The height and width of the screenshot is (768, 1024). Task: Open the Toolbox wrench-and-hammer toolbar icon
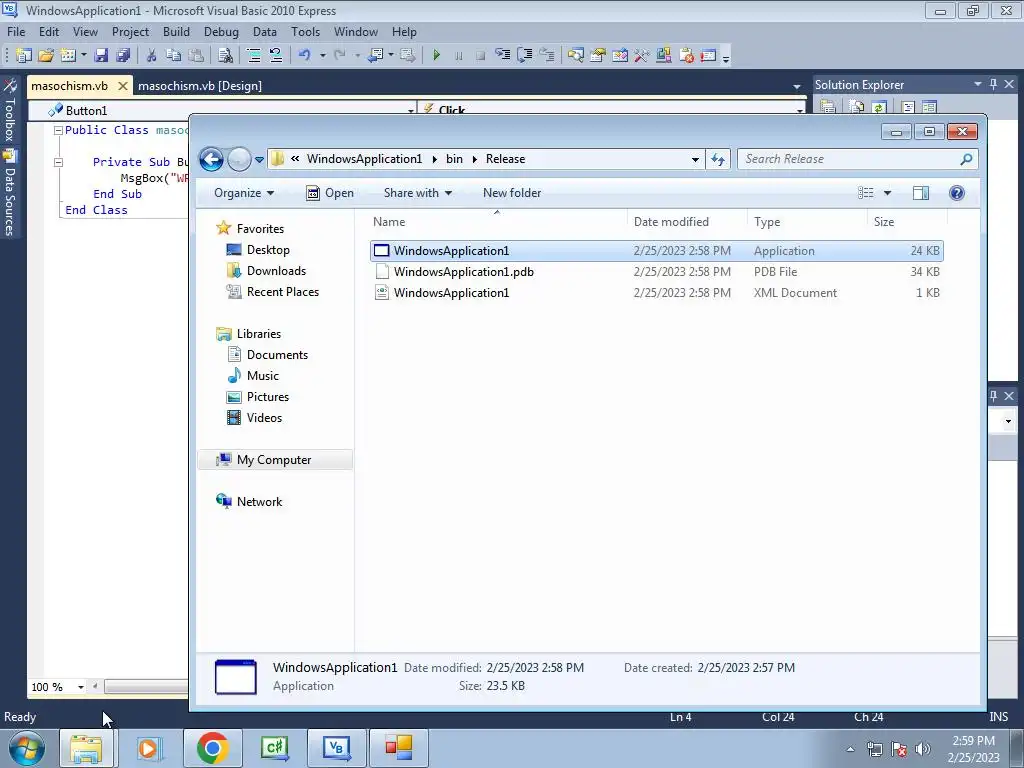click(x=641, y=56)
